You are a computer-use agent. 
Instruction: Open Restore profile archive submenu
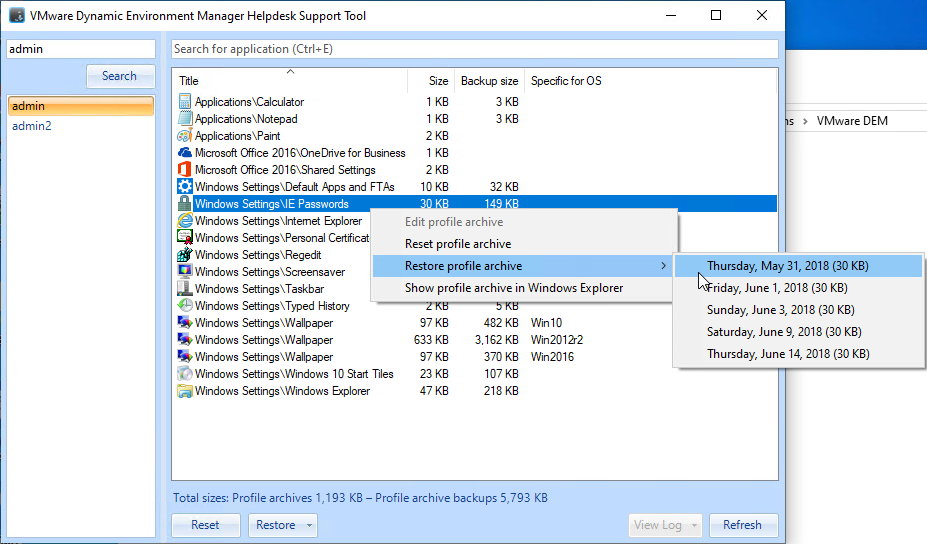[522, 266]
